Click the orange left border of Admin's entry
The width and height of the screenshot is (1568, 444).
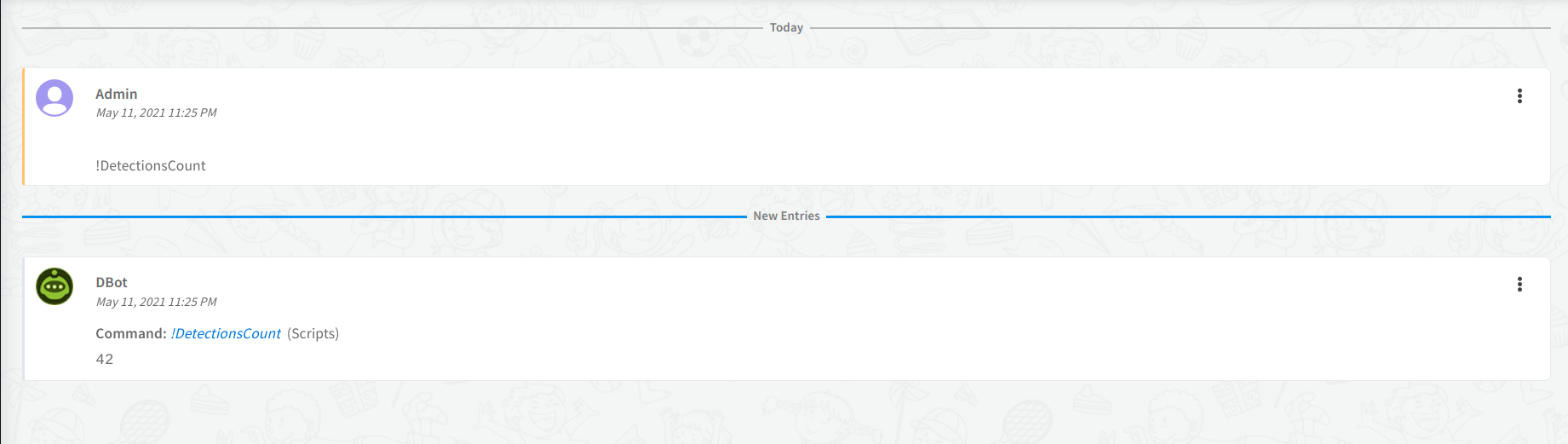tap(24, 127)
